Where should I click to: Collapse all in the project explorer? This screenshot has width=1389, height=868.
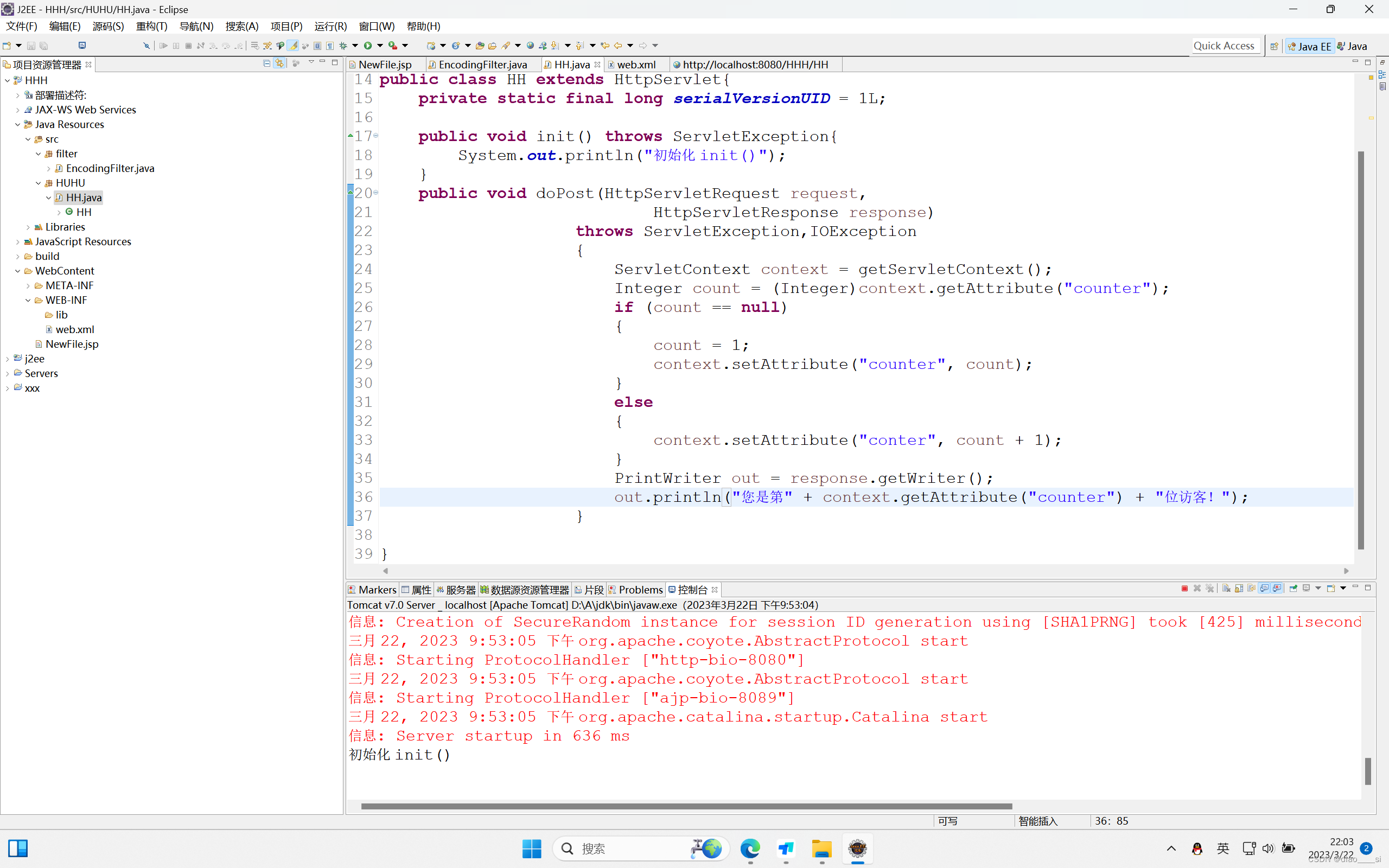[267, 63]
